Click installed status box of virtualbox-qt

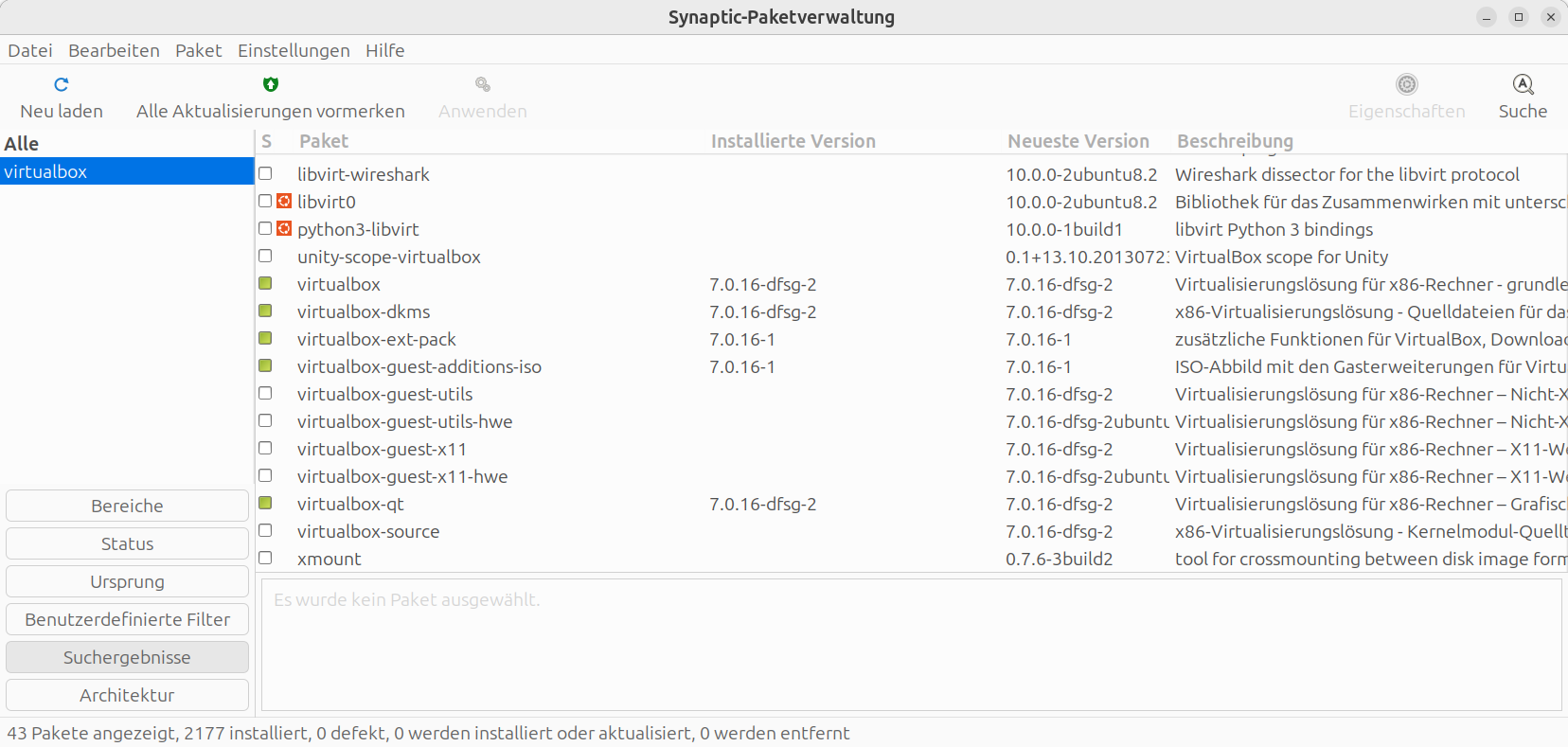coord(265,503)
